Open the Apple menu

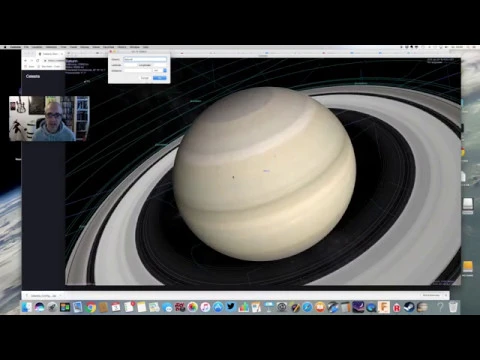click(5, 47)
